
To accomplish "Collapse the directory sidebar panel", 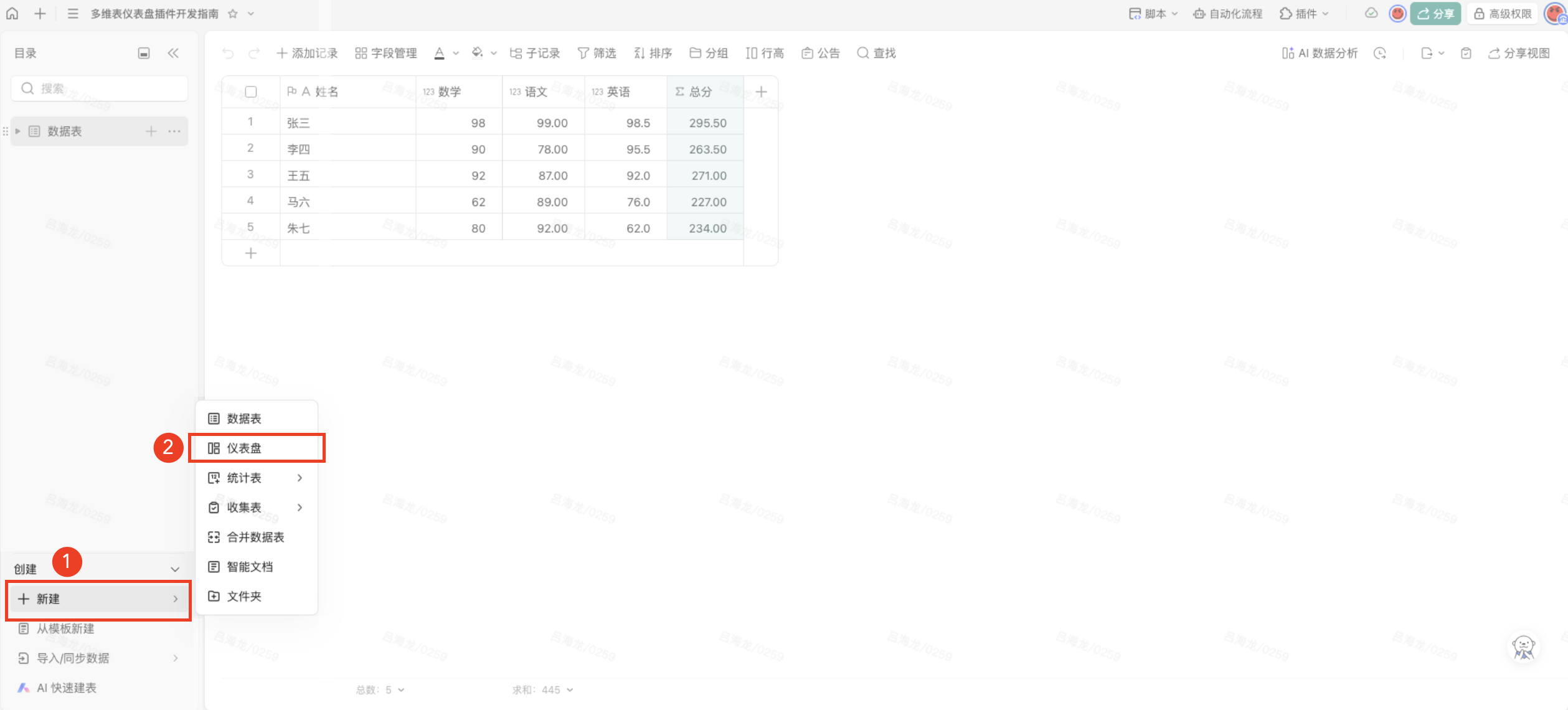I will (173, 53).
